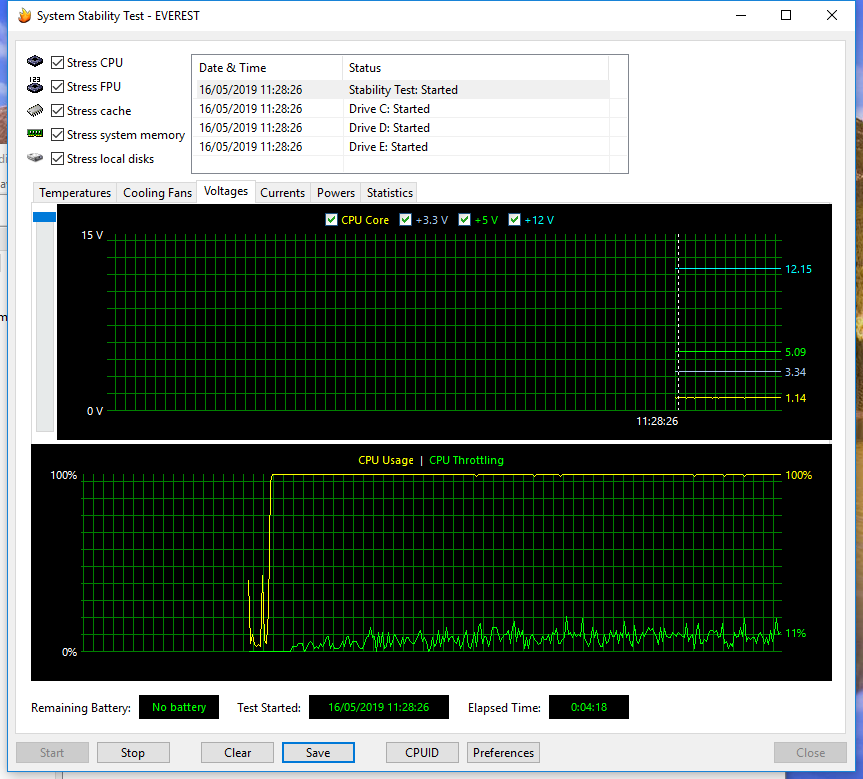Click the greyed-out Close button

click(810, 753)
